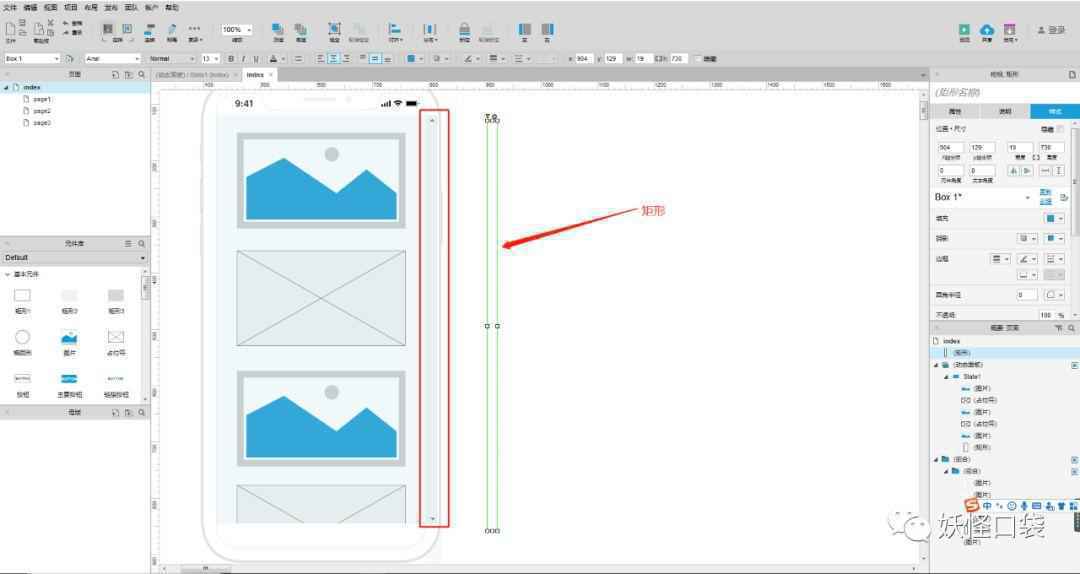
Task: Search masters panel magnifier icon
Action: (141, 412)
